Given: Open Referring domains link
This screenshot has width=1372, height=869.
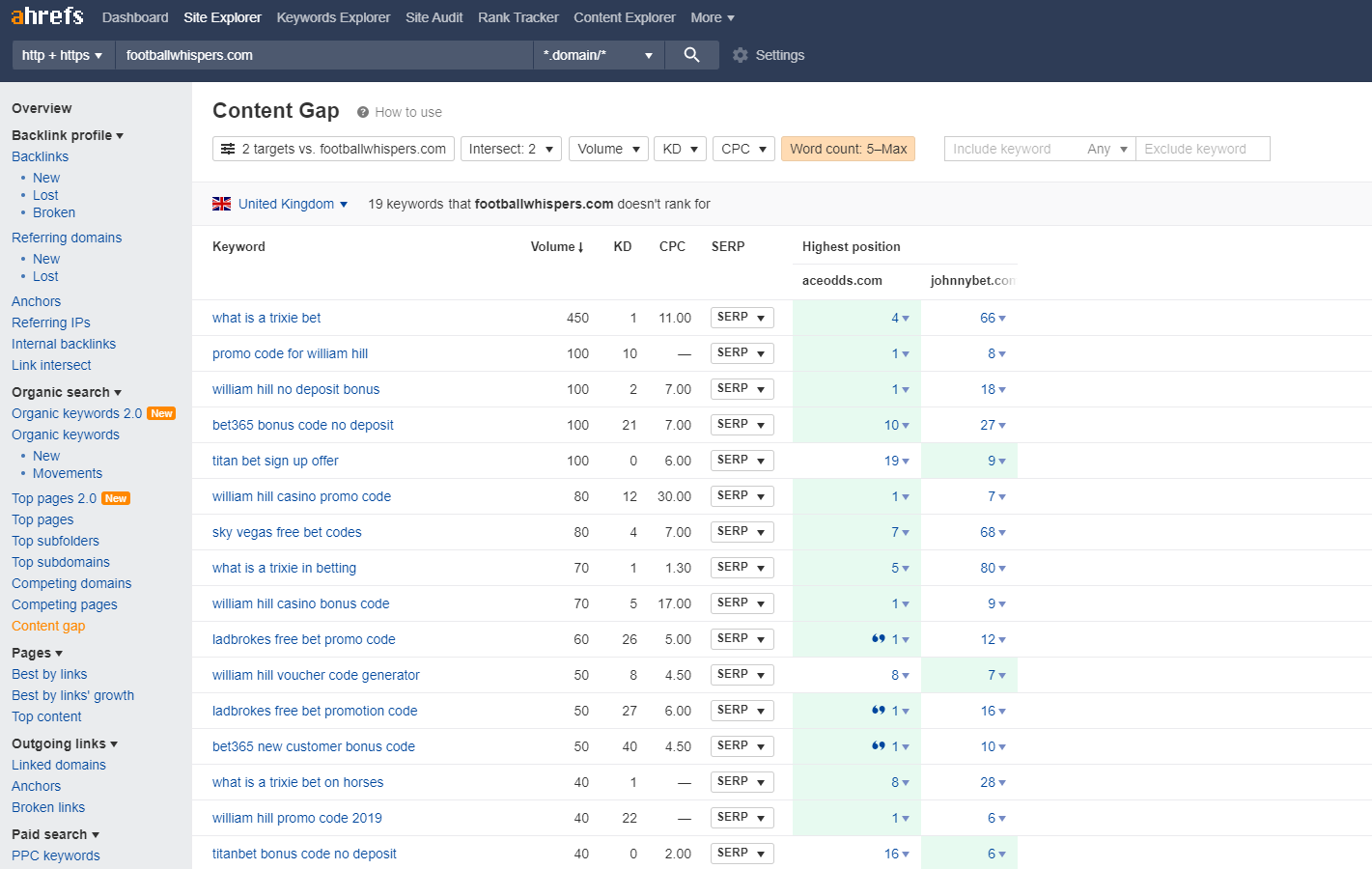Looking at the screenshot, I should 67,238.
